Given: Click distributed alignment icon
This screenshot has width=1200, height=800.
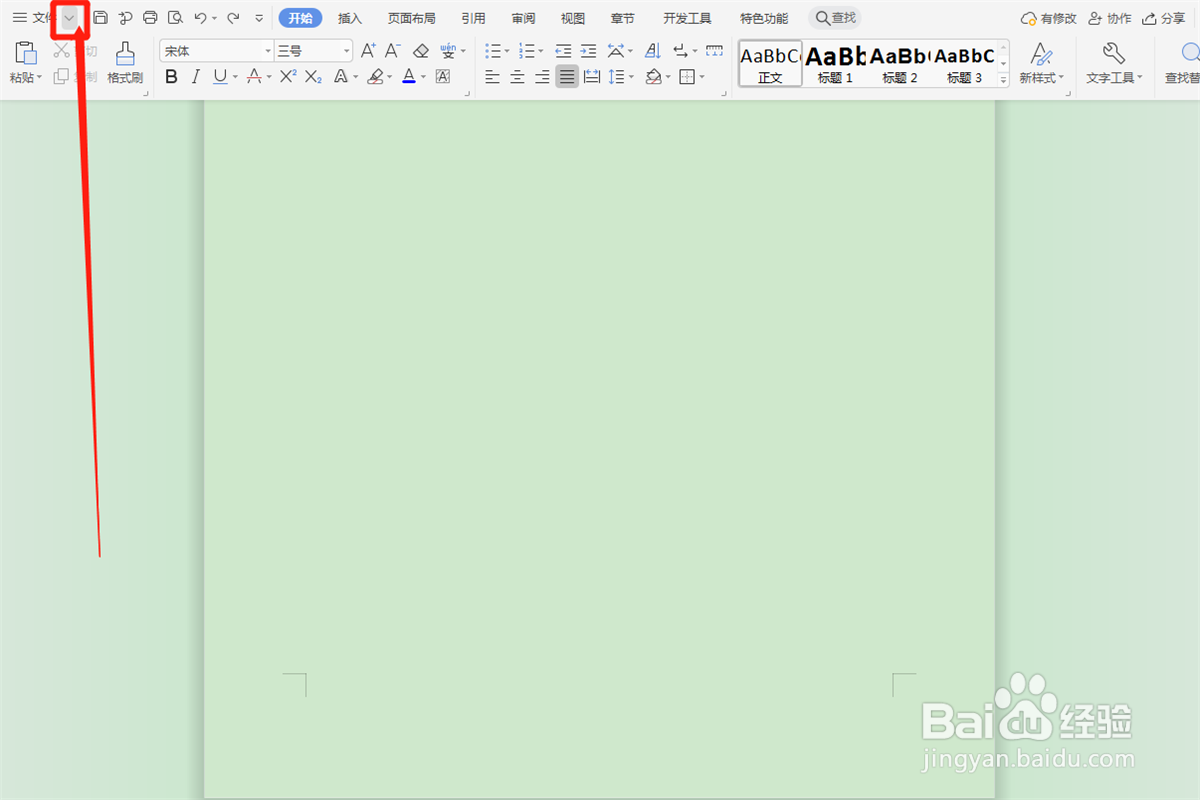Looking at the screenshot, I should pyautogui.click(x=592, y=76).
